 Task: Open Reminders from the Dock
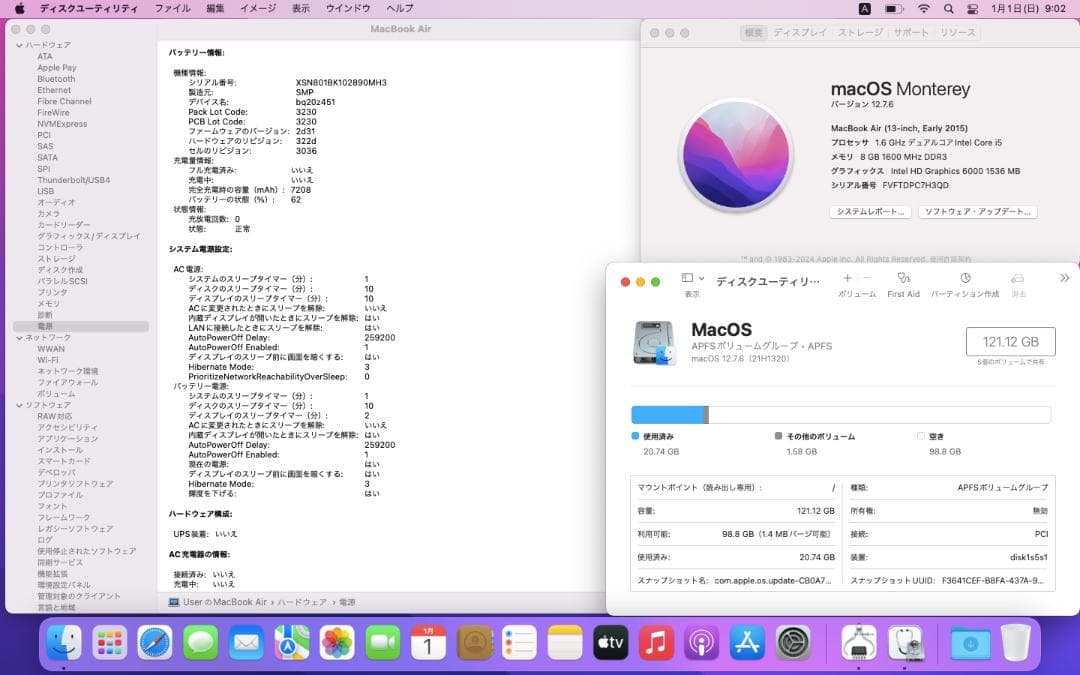(519, 643)
